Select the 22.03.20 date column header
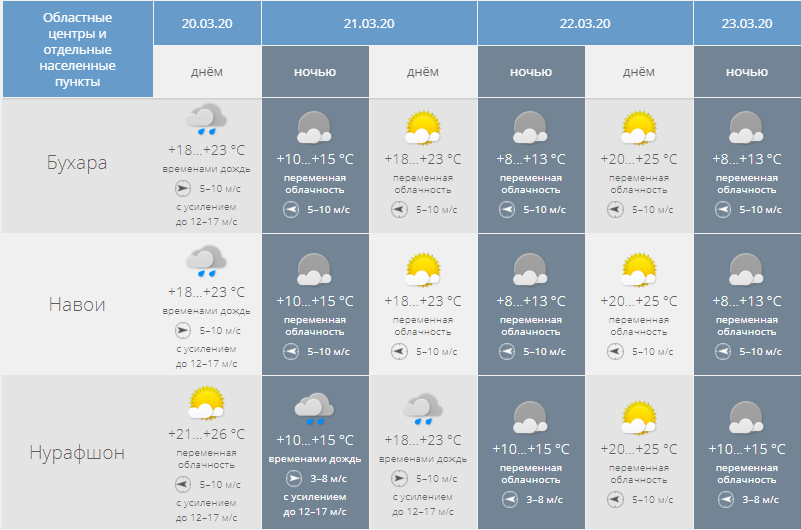 pyautogui.click(x=585, y=24)
